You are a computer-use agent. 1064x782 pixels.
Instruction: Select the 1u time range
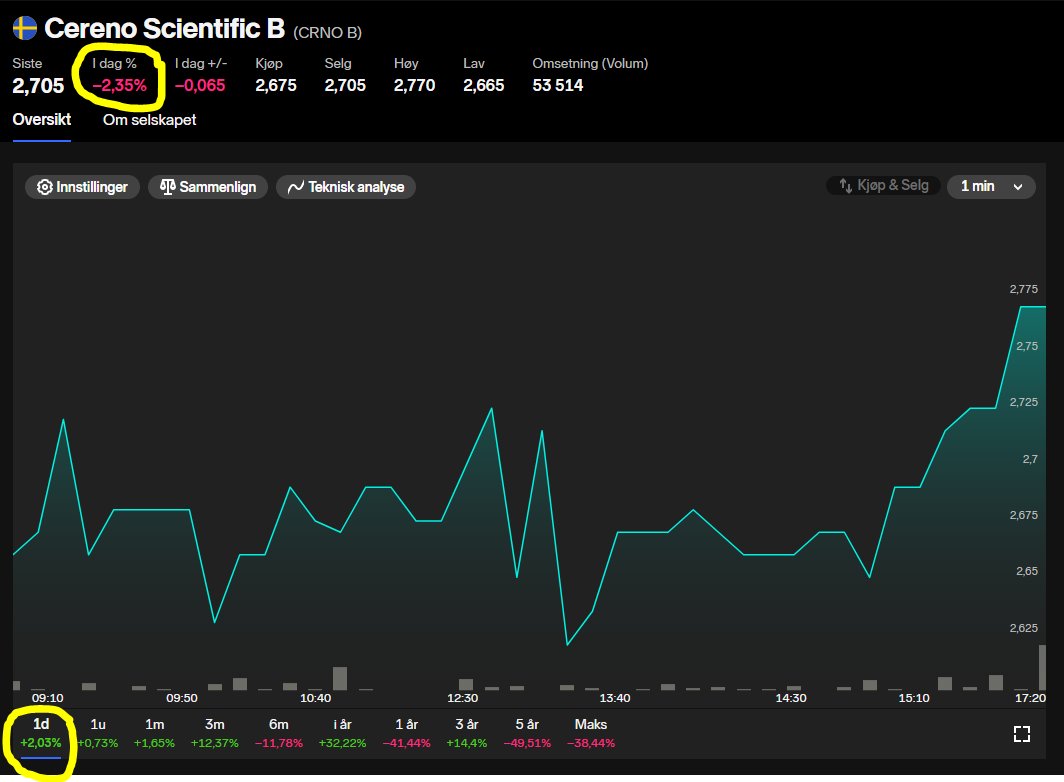tap(98, 733)
